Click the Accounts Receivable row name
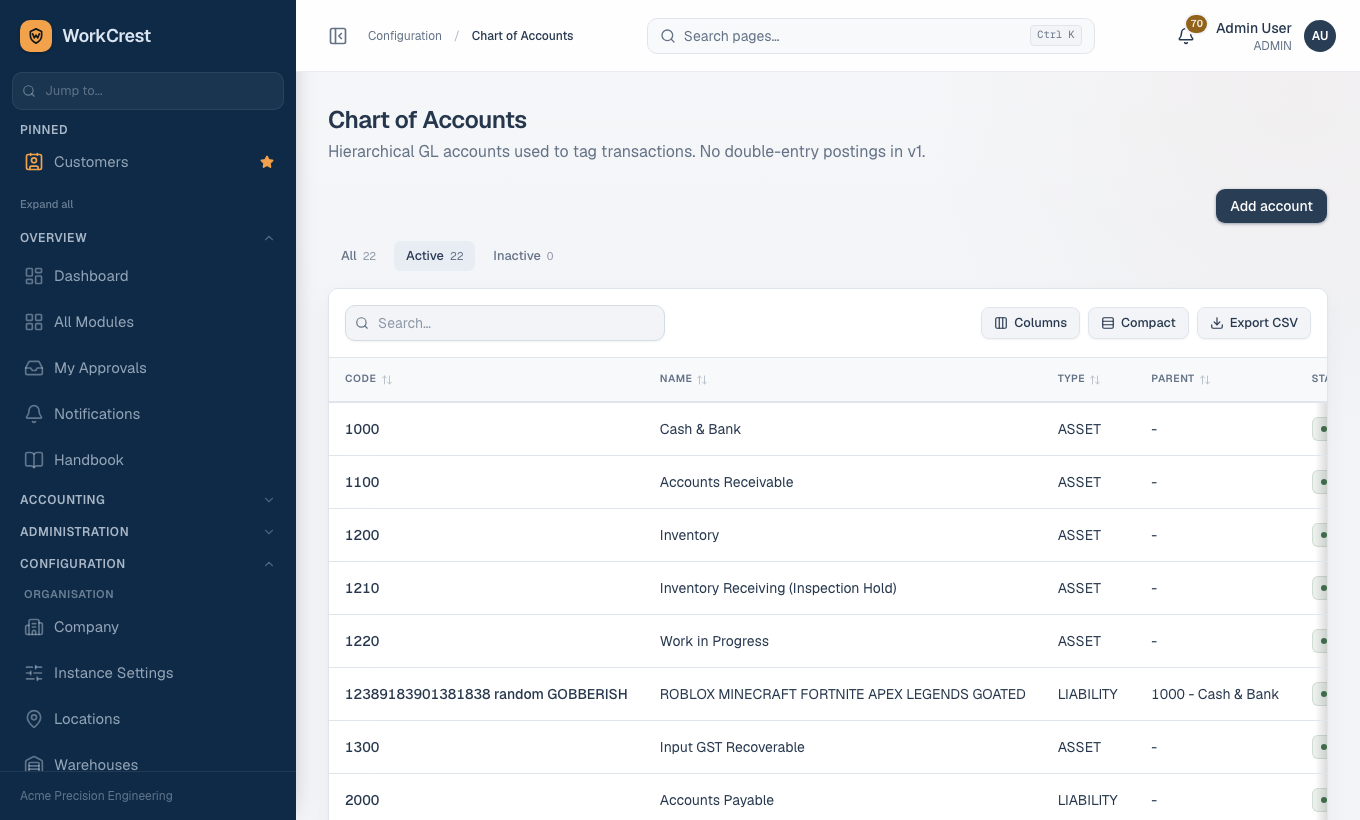1360x820 pixels. [x=726, y=482]
